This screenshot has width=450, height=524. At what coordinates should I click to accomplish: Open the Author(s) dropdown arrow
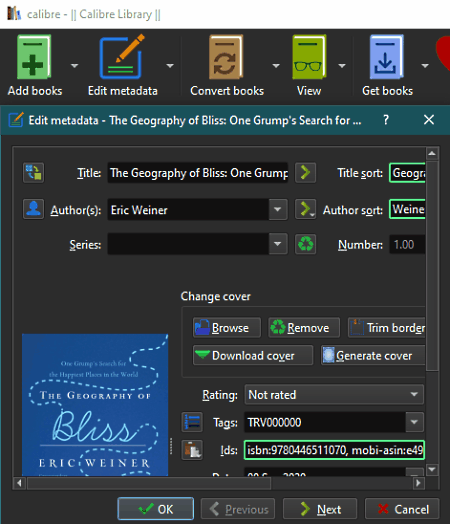(x=278, y=210)
